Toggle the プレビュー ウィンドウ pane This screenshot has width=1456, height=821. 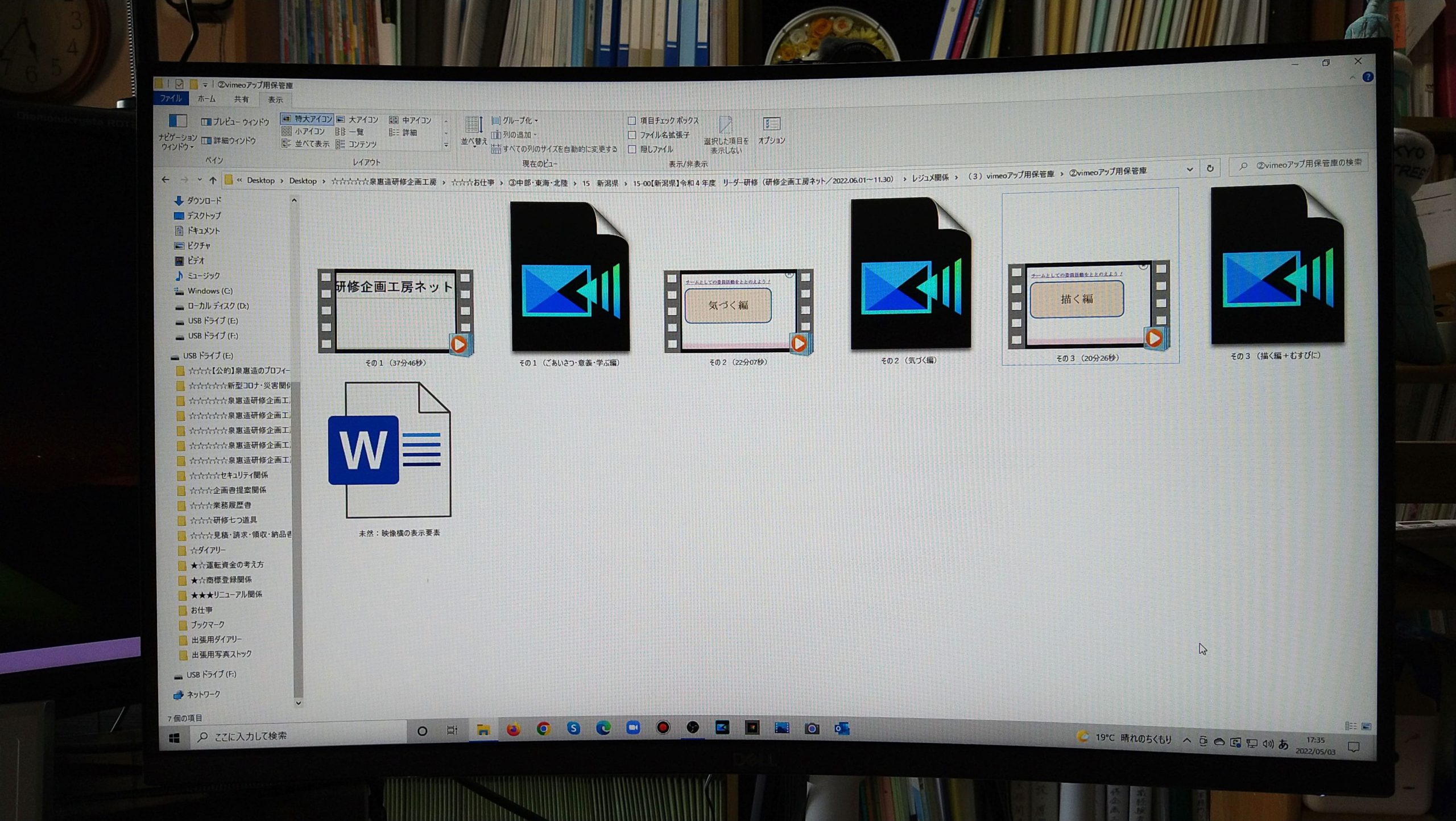(x=235, y=122)
